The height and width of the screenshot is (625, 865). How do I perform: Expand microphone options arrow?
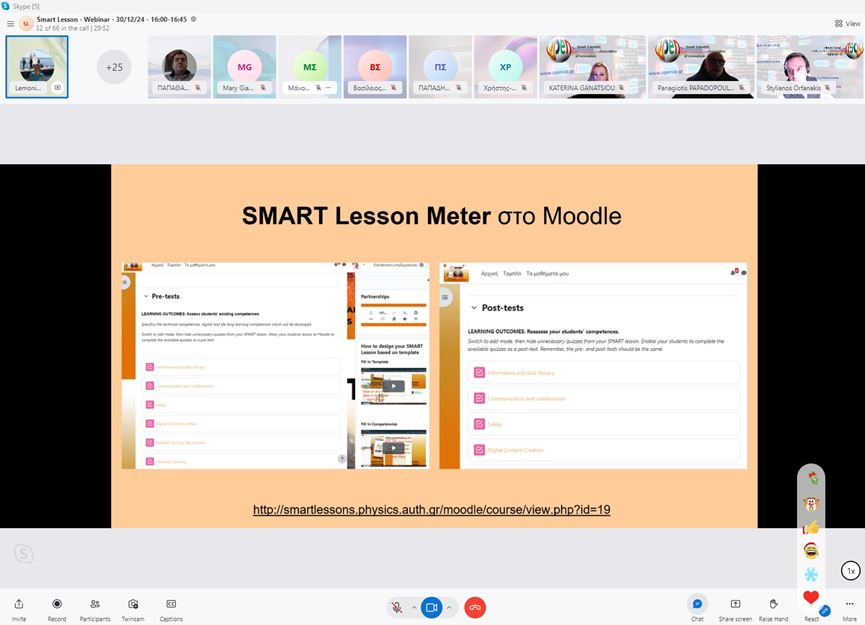414,607
